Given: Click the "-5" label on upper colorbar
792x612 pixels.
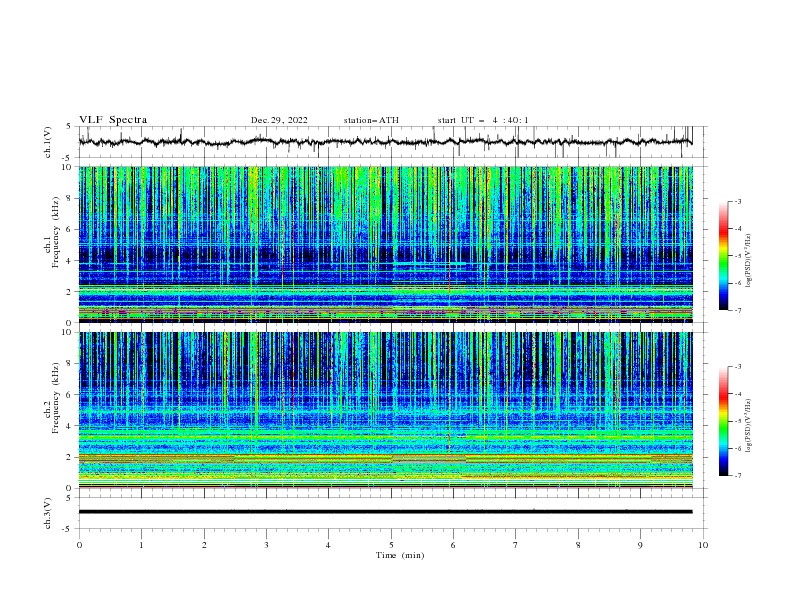Looking at the screenshot, I should [738, 256].
